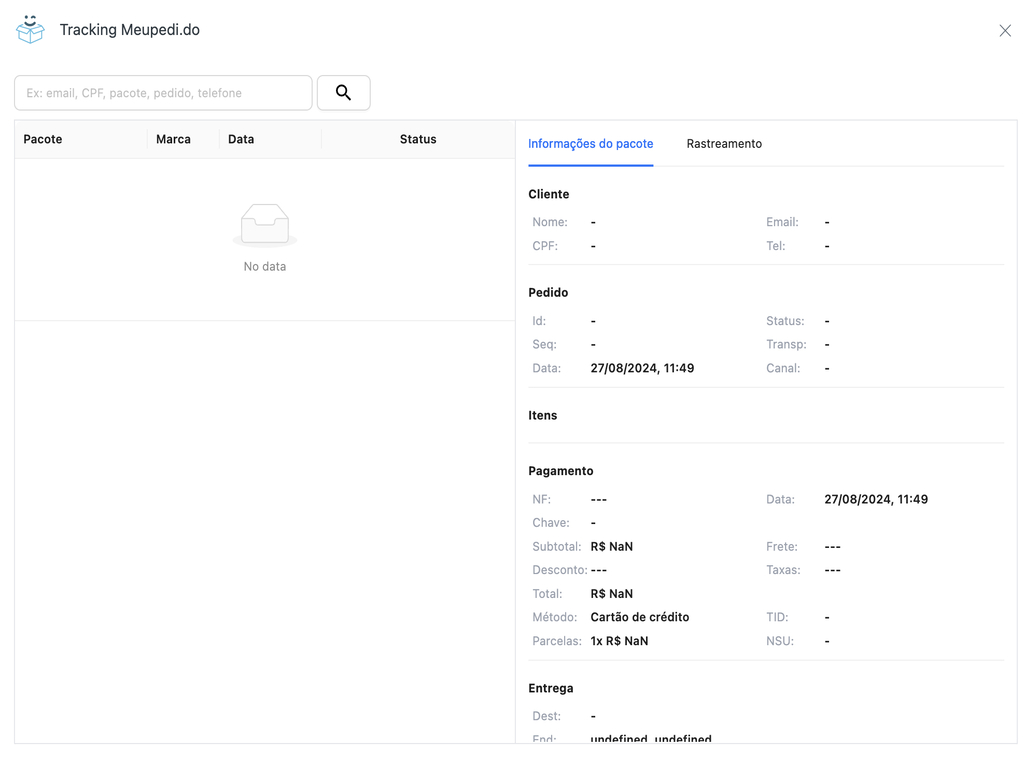This screenshot has height=768, width=1024.
Task: Click the Cliente section heading
Action: click(x=546, y=193)
